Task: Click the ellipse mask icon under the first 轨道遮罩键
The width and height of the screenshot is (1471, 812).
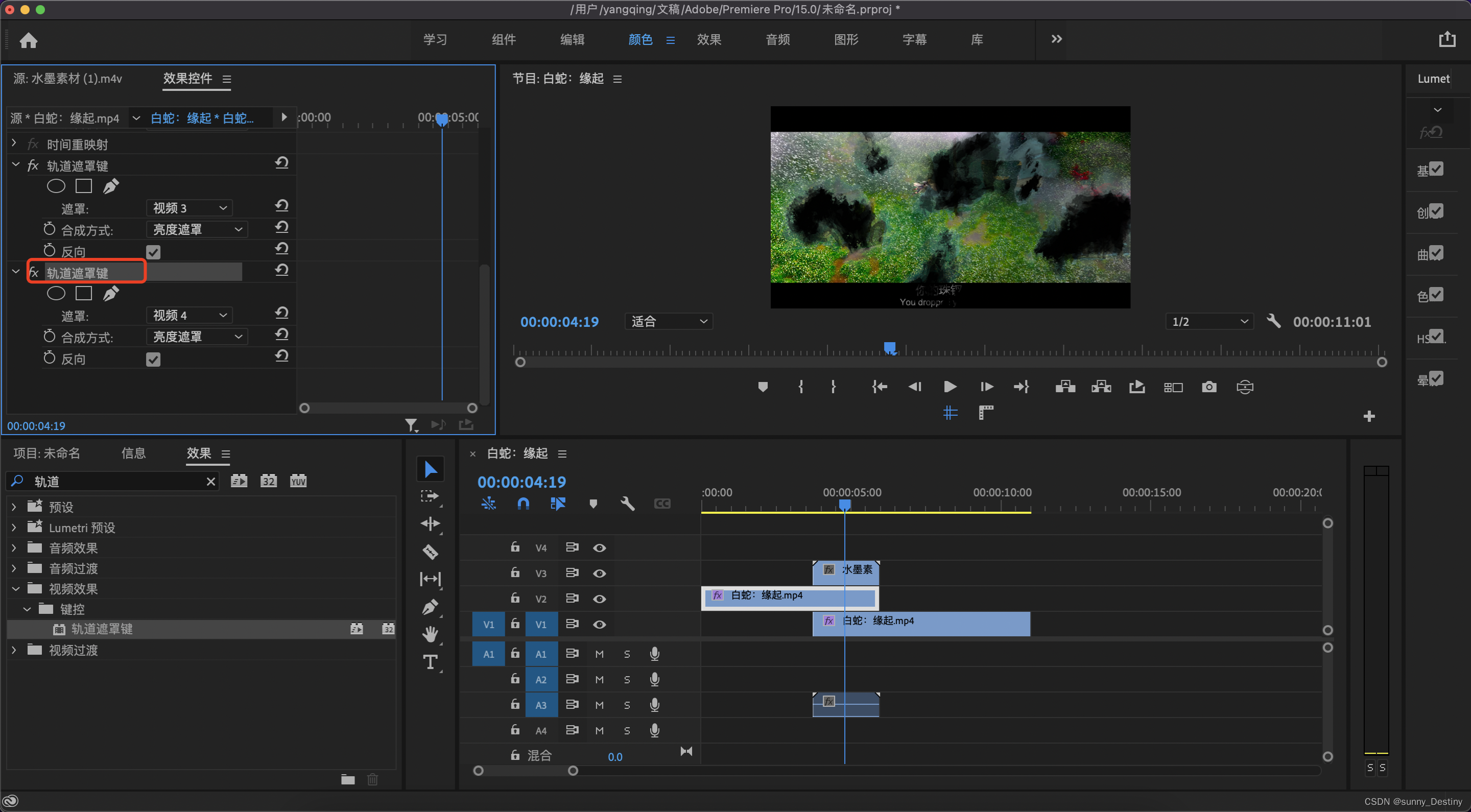Action: point(56,186)
